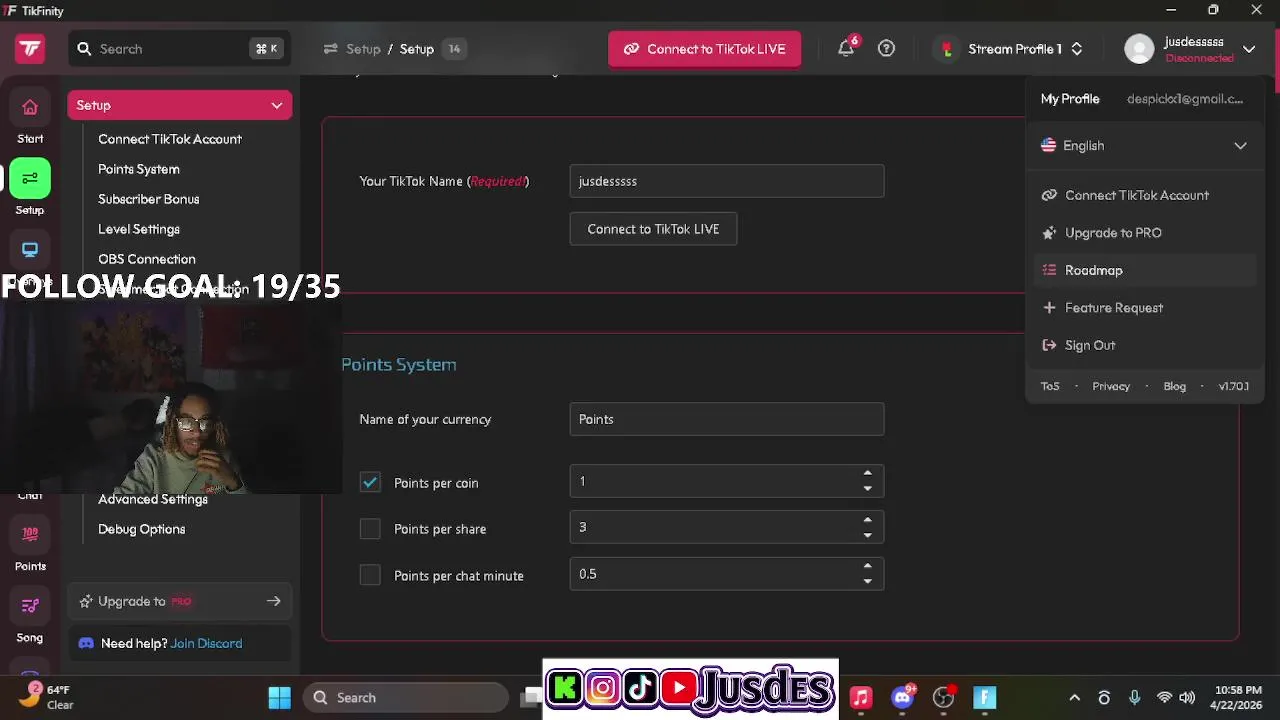The height and width of the screenshot is (720, 1280).
Task: Click the Windows taskbar Search box
Action: 407,697
